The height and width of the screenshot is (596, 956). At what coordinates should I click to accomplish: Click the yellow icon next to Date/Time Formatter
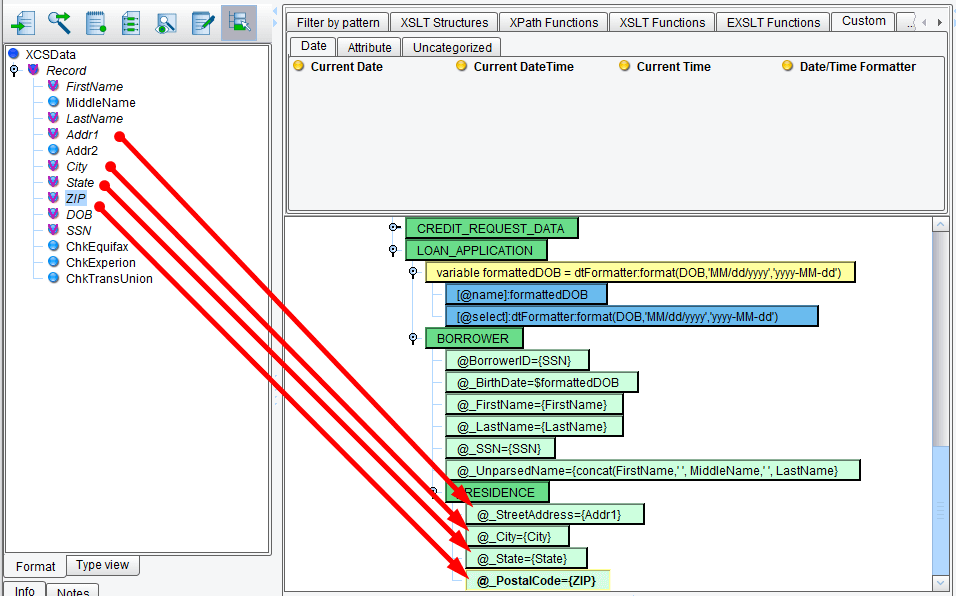tap(788, 66)
